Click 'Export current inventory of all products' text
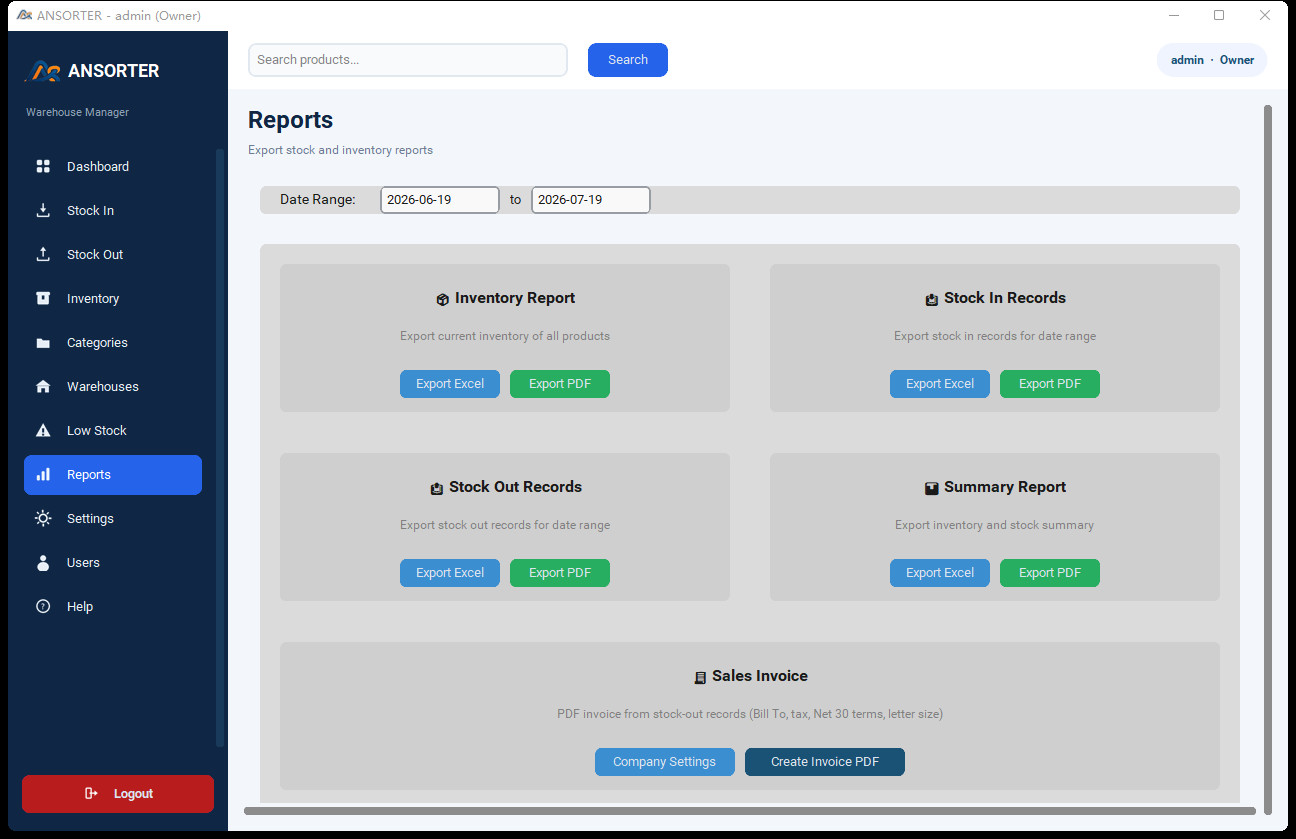1296x839 pixels. click(x=505, y=336)
